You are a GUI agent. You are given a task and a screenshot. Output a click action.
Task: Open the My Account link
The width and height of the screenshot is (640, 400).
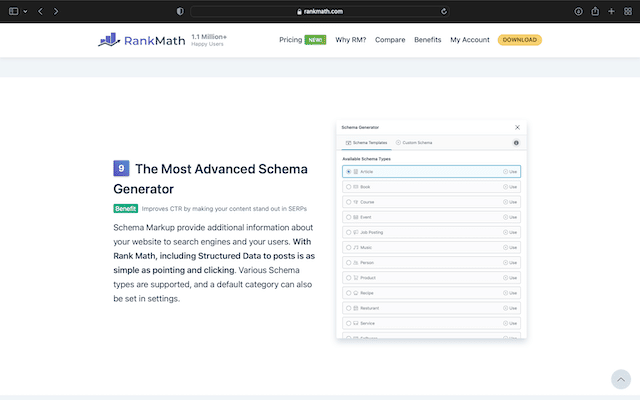click(469, 40)
